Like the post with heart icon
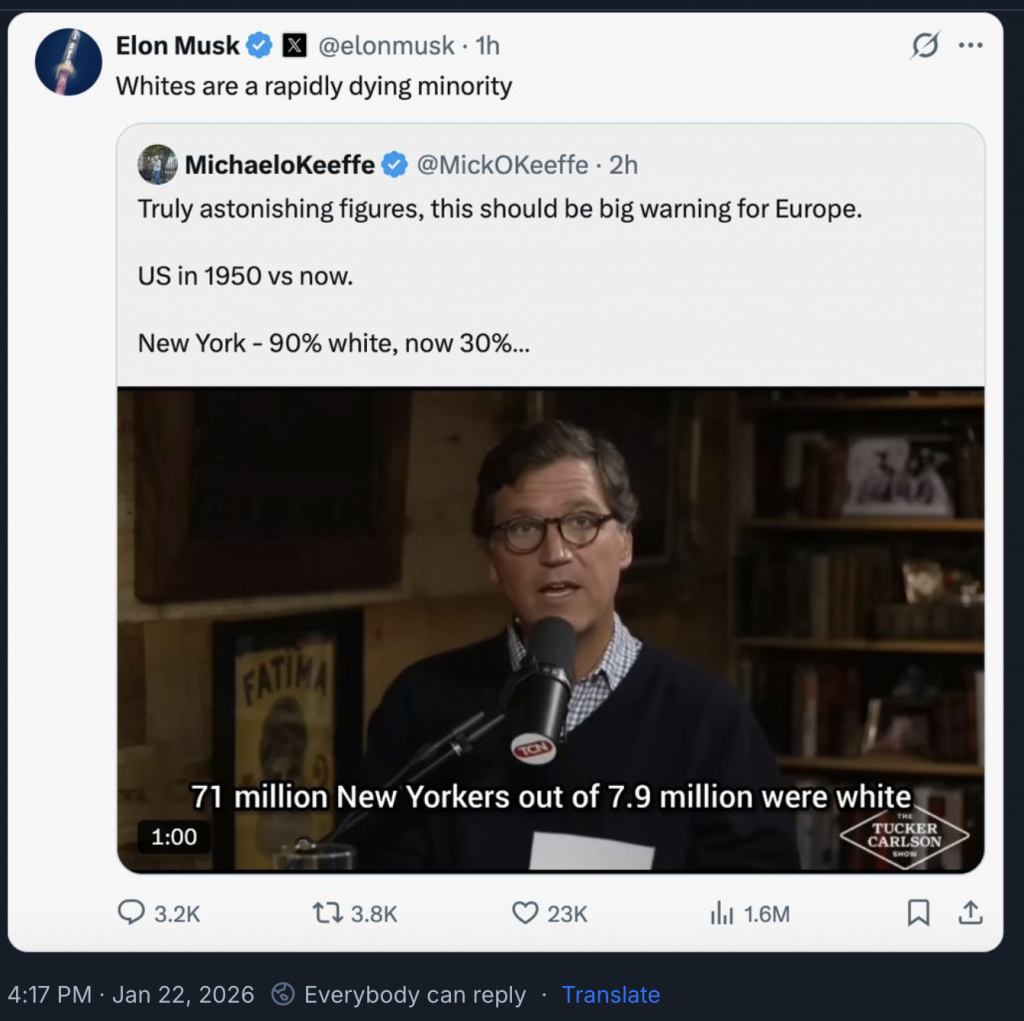The height and width of the screenshot is (1021, 1024). point(526,912)
